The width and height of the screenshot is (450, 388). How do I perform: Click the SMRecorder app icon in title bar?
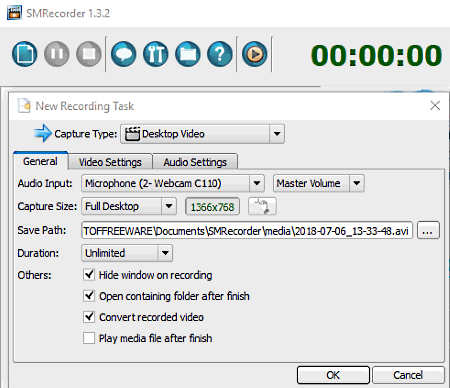tap(14, 13)
